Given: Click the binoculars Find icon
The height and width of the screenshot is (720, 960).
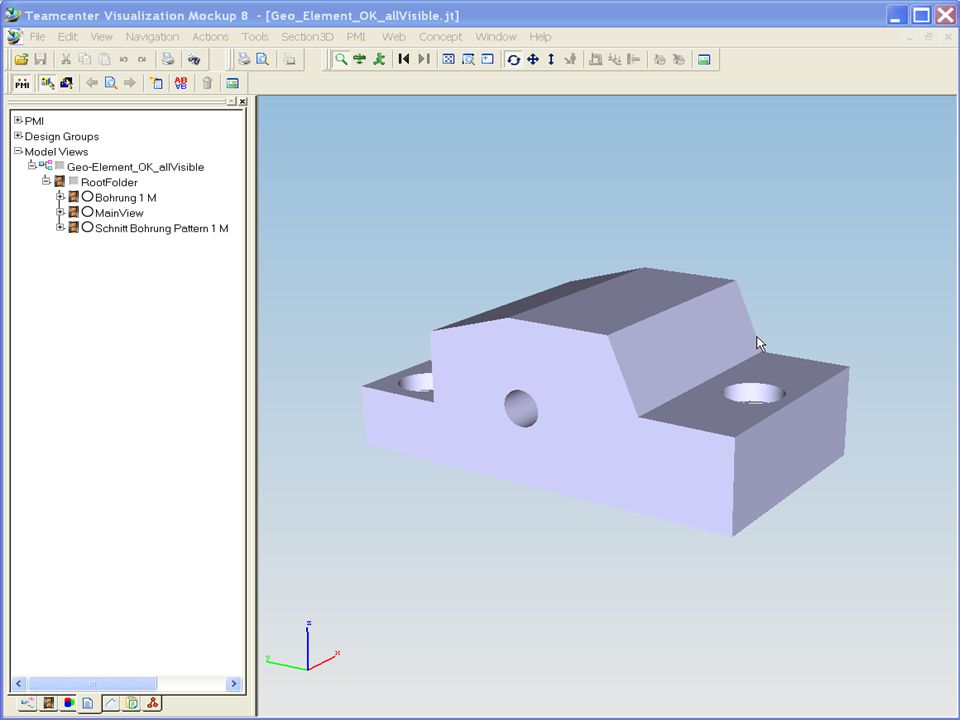Looking at the screenshot, I should point(194,59).
